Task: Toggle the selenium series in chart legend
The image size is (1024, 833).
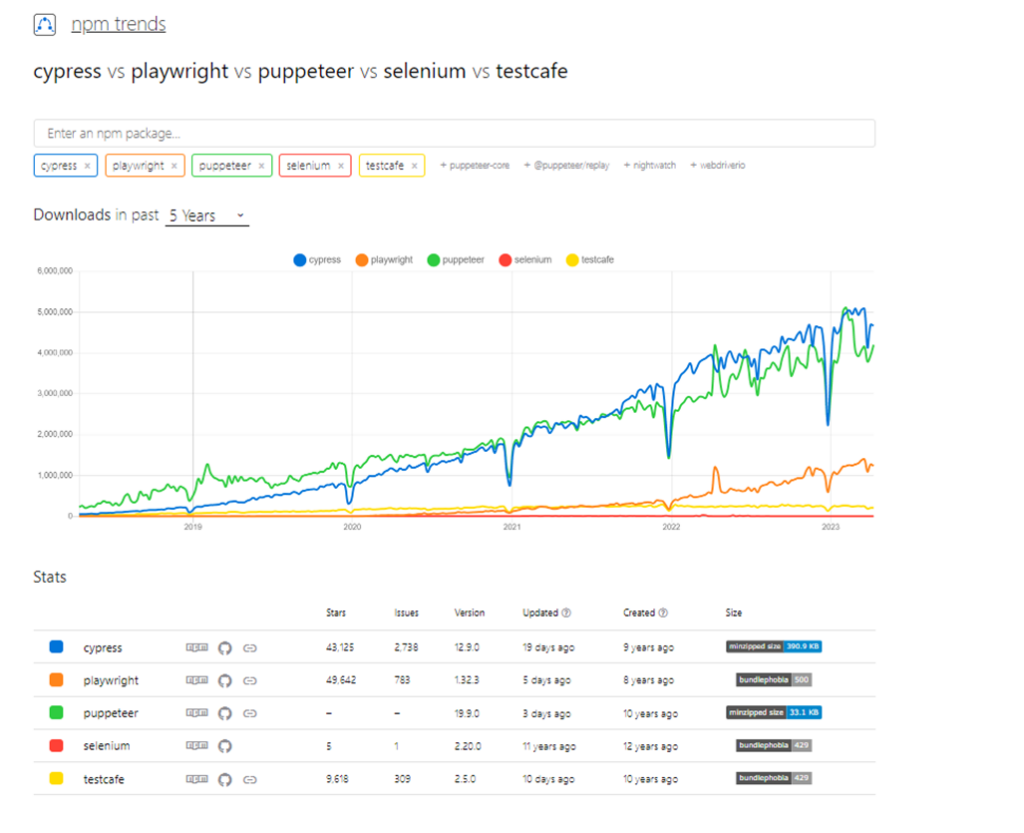Action: coord(525,260)
